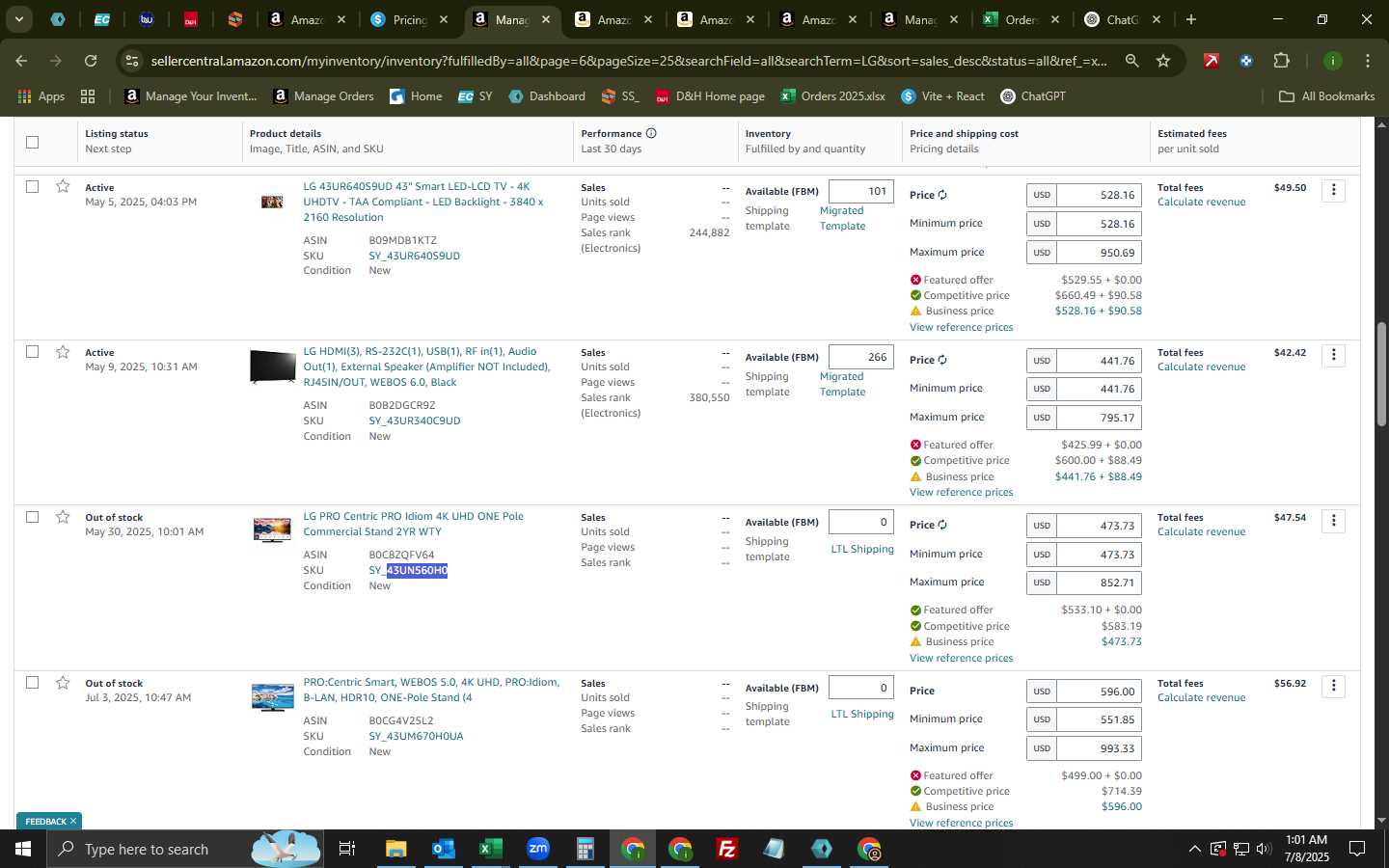This screenshot has height=868, width=1389.
Task: Click business price $528.16 + $90.58 link
Action: pos(1098,311)
